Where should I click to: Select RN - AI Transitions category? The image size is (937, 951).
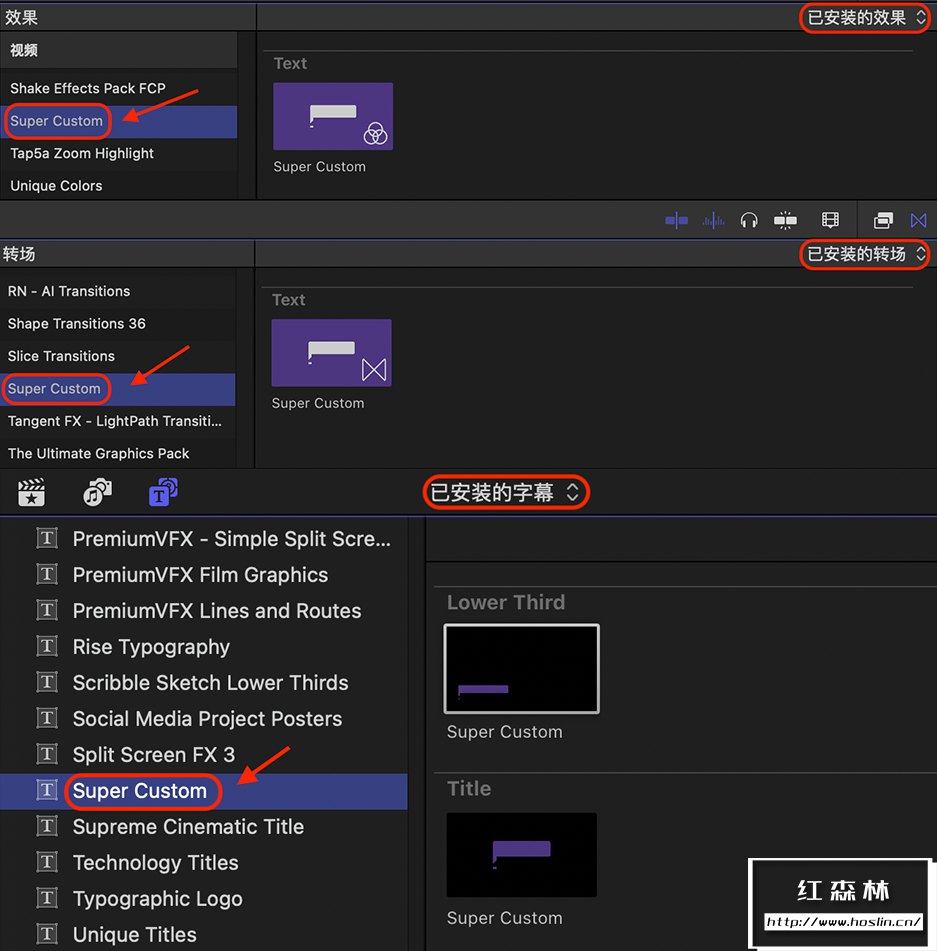[x=118, y=291]
